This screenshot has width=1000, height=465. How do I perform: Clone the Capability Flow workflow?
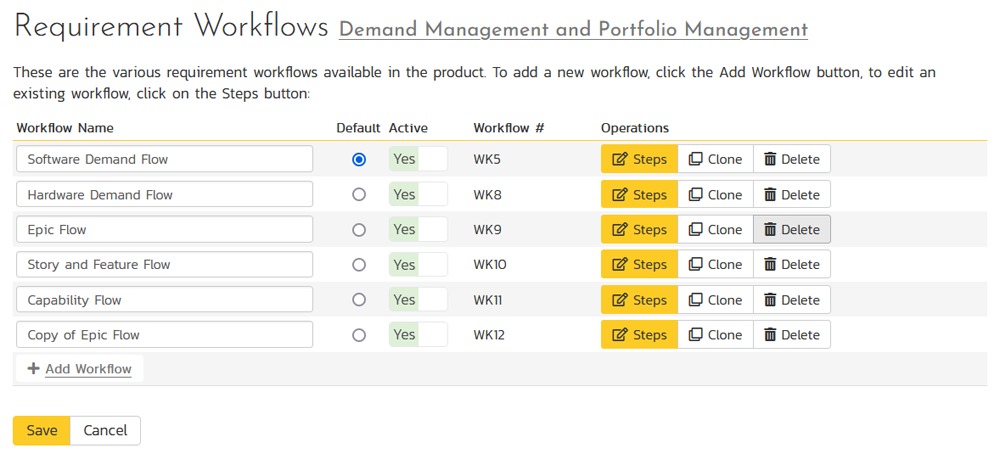715,300
